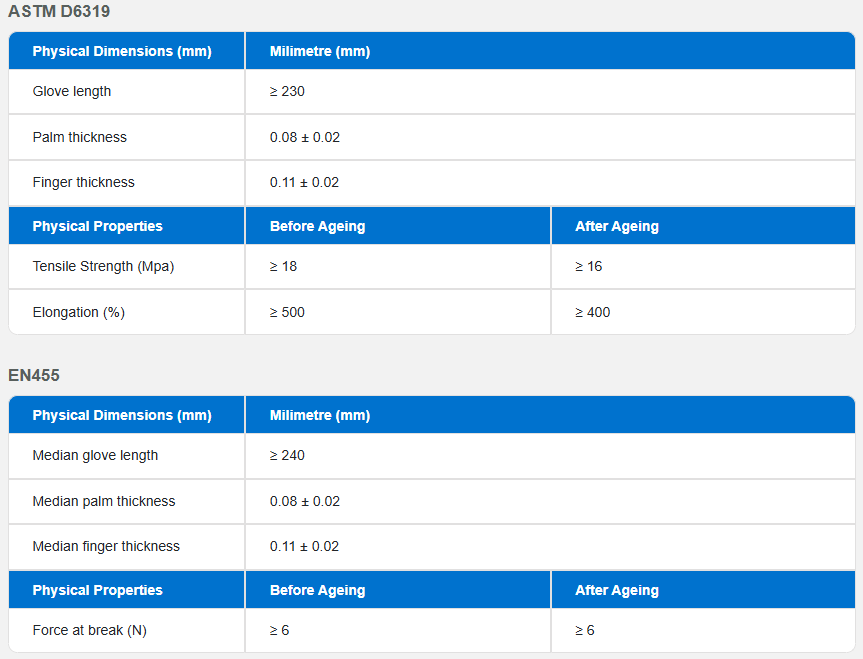Click the 'Force at break (N)' label
The image size is (863, 659).
coord(89,630)
